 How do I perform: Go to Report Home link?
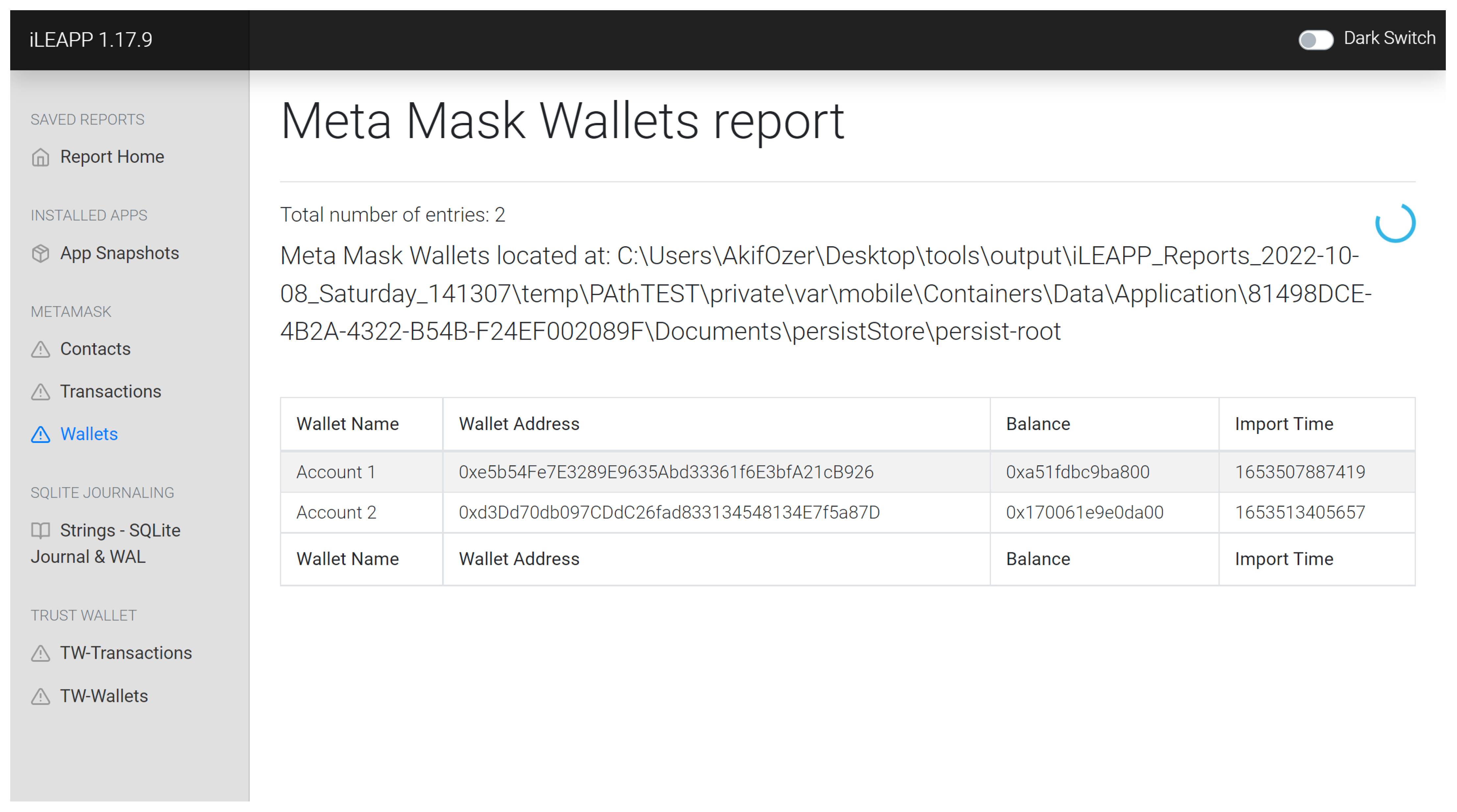click(x=112, y=156)
